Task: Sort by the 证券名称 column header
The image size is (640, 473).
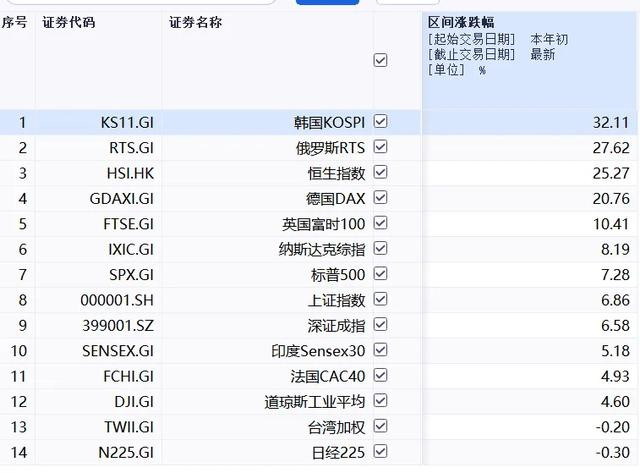Action: [196, 22]
